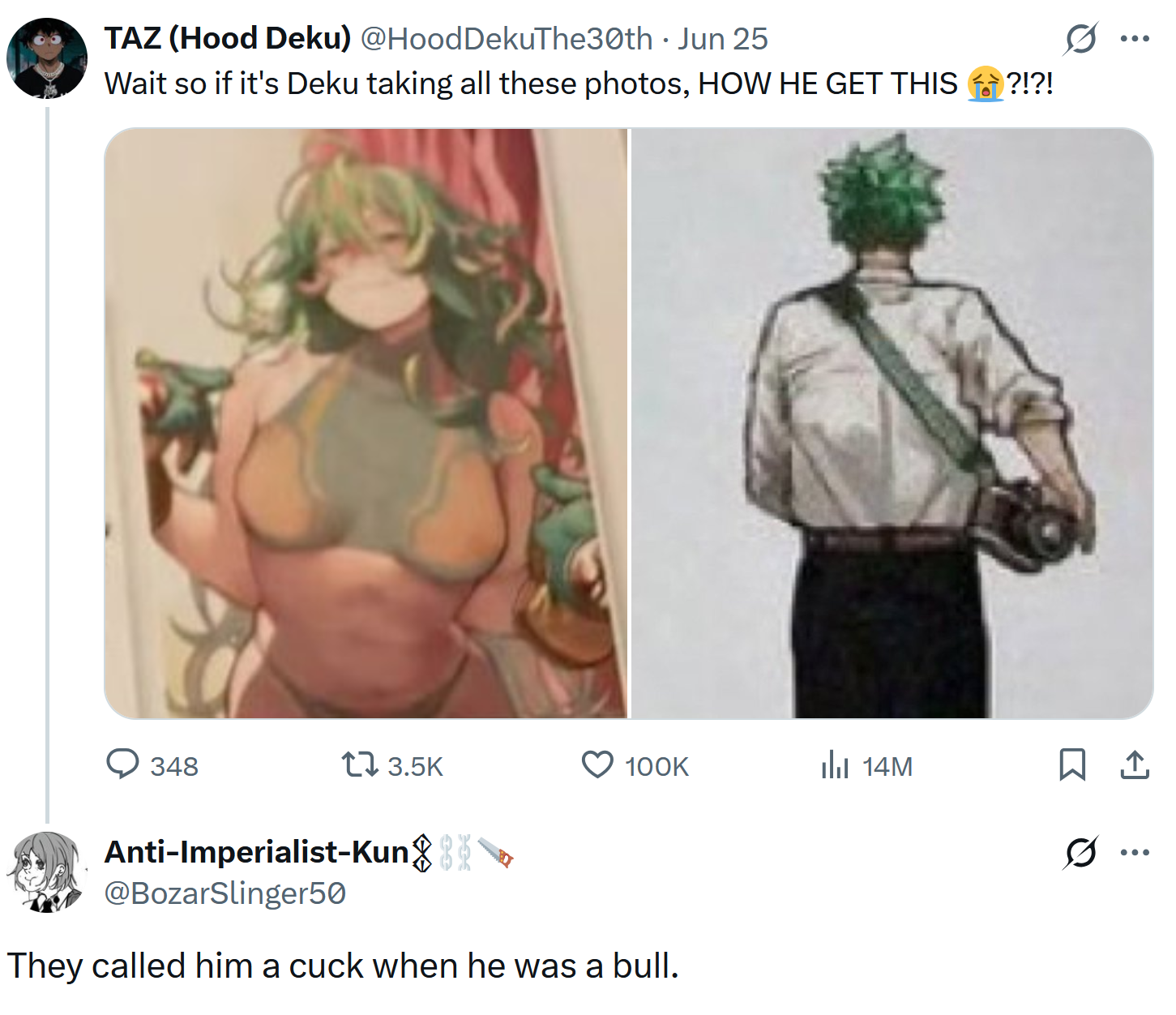Image resolution: width=1176 pixels, height=1015 pixels.
Task: View analytics icon showing 14M views
Action: [867, 765]
